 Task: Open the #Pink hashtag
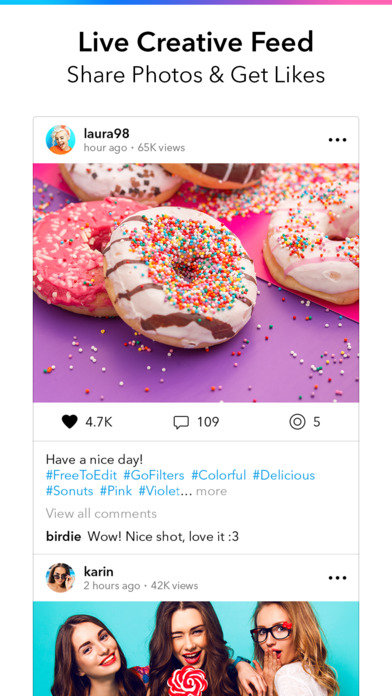pos(116,491)
